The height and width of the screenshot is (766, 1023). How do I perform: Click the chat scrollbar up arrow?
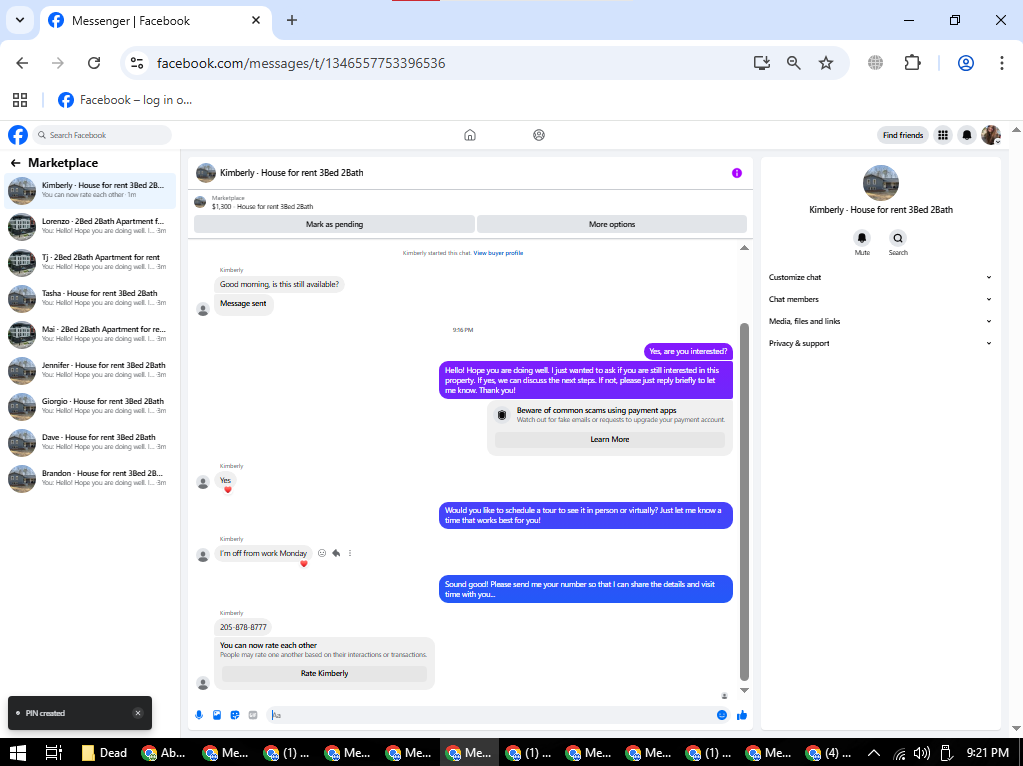[x=744, y=248]
